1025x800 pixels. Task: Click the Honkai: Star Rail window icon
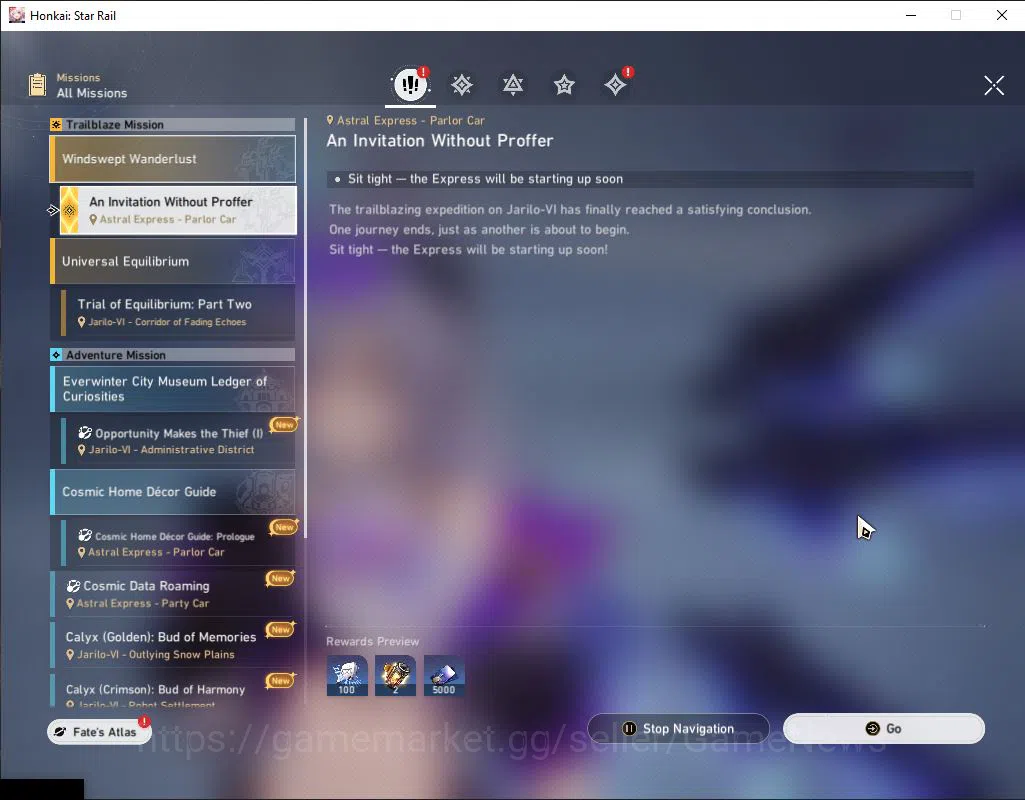pyautogui.click(x=16, y=15)
